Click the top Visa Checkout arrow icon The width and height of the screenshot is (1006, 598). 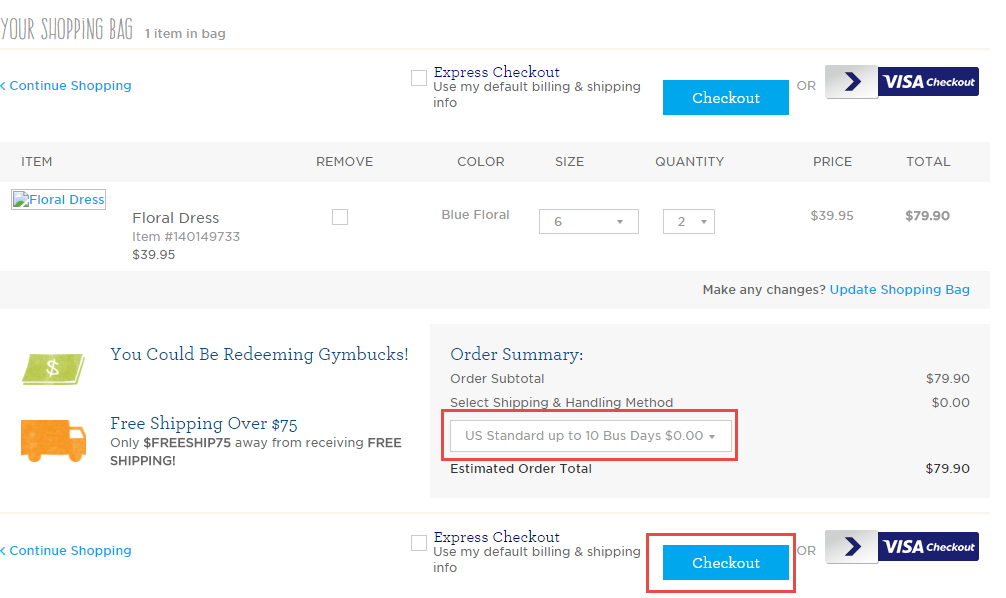point(851,81)
